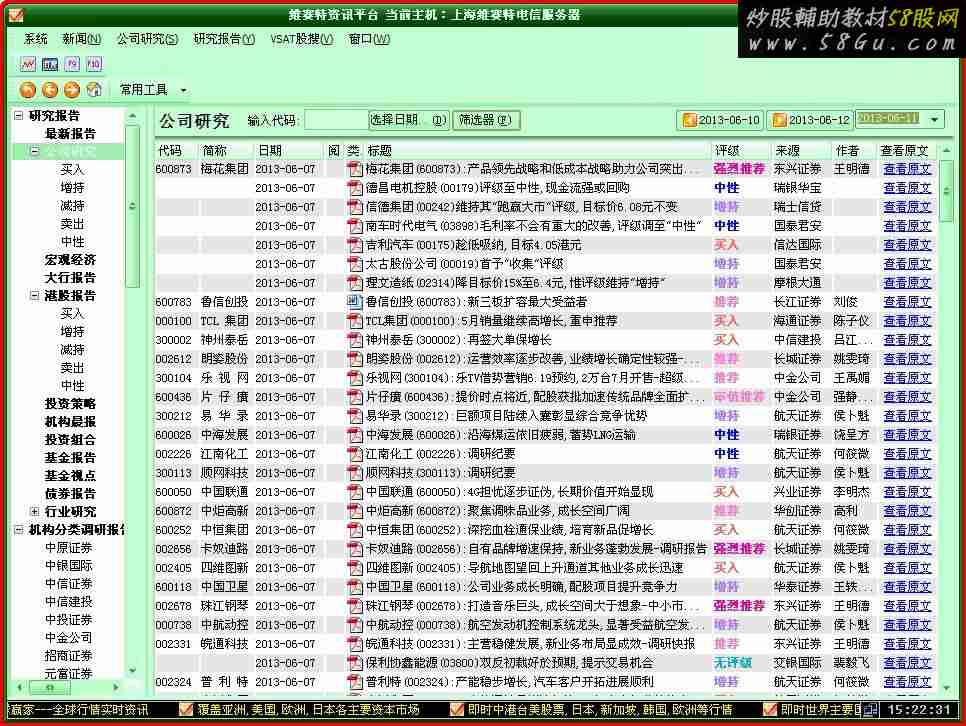Click the left tree horizontal scrollbar thumb
The image size is (966, 726).
pyautogui.click(x=49, y=687)
